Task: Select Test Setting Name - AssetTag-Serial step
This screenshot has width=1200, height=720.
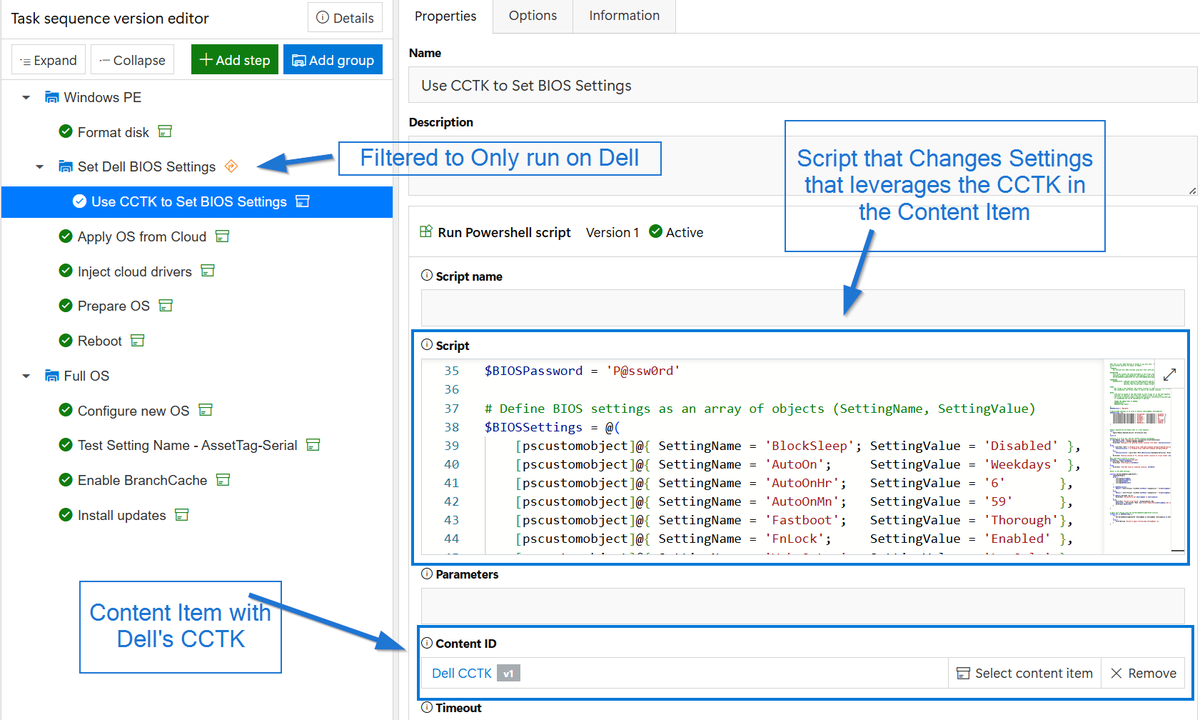Action: (x=187, y=445)
